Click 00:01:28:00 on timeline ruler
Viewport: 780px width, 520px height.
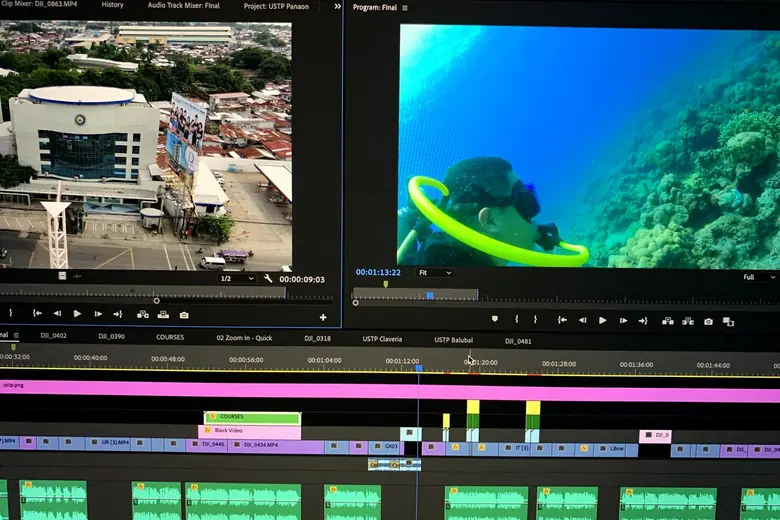559,364
